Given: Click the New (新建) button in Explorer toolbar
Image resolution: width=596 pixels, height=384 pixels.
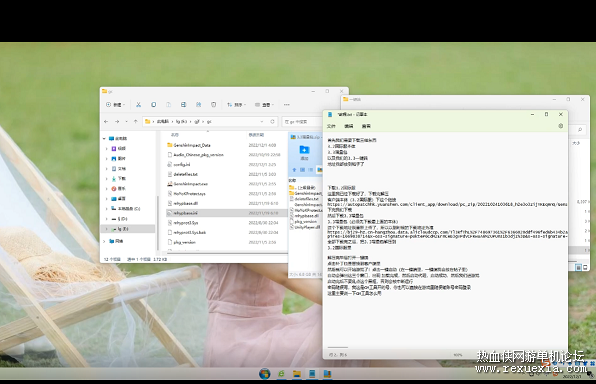Looking at the screenshot, I should click(x=115, y=105).
